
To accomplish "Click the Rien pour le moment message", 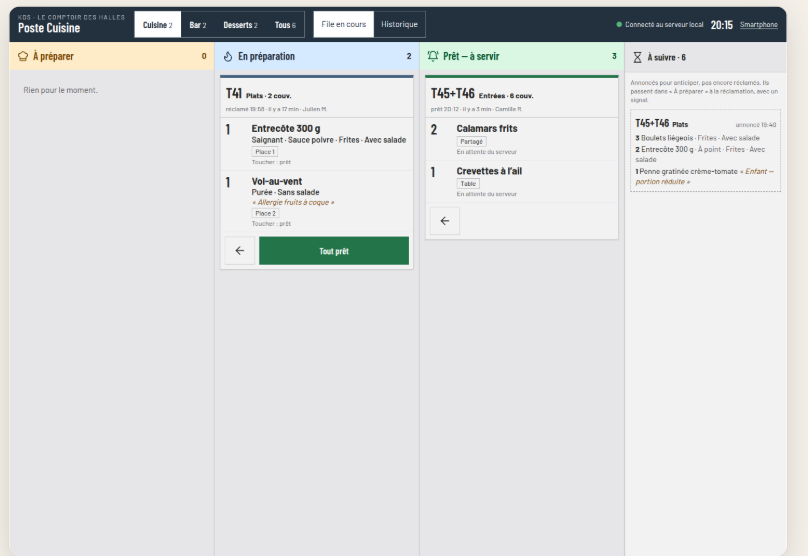I will (x=60, y=90).
